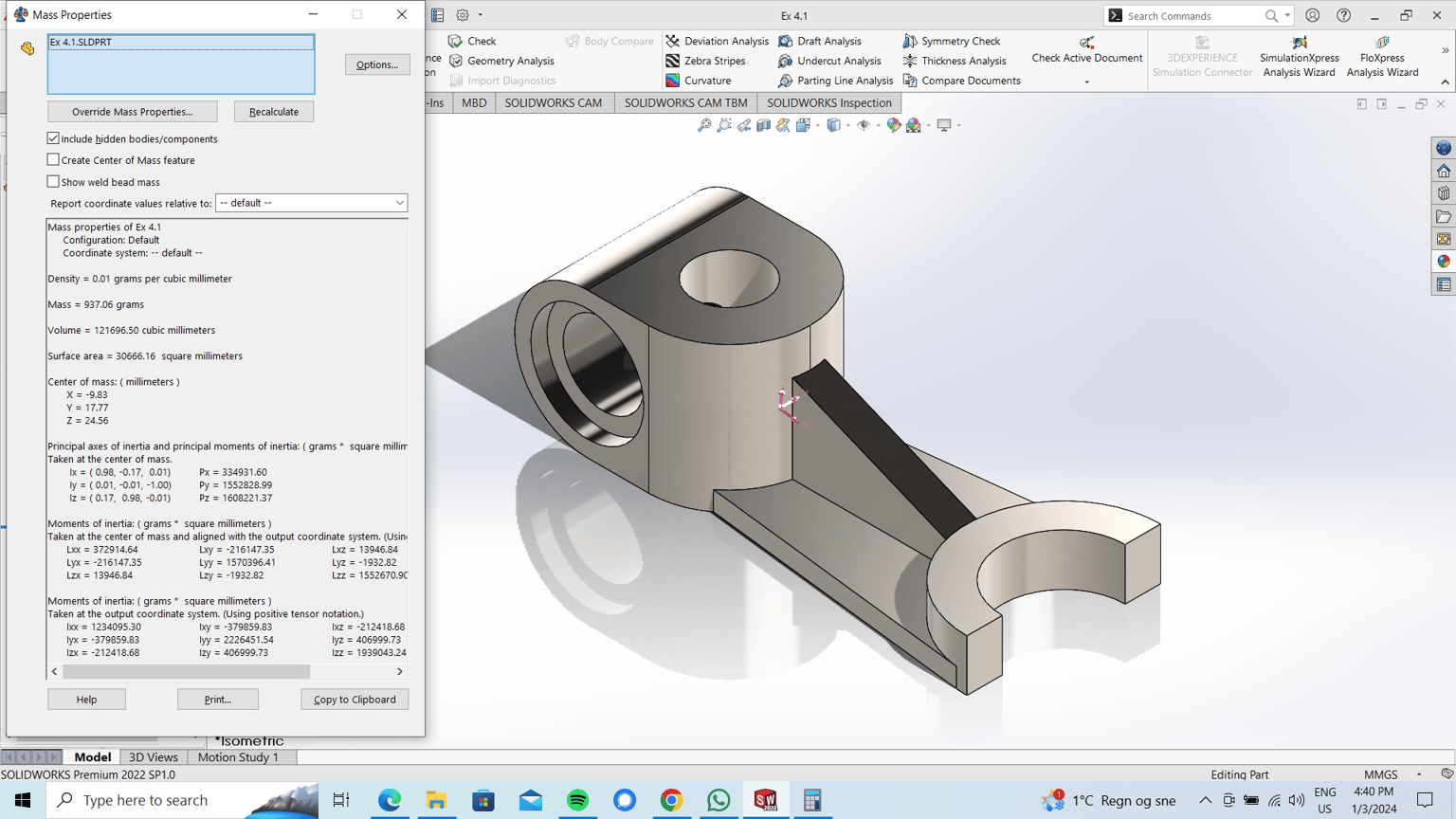Open Search Commands dropdown arrow
The height and width of the screenshot is (819, 1456).
pos(1287,15)
